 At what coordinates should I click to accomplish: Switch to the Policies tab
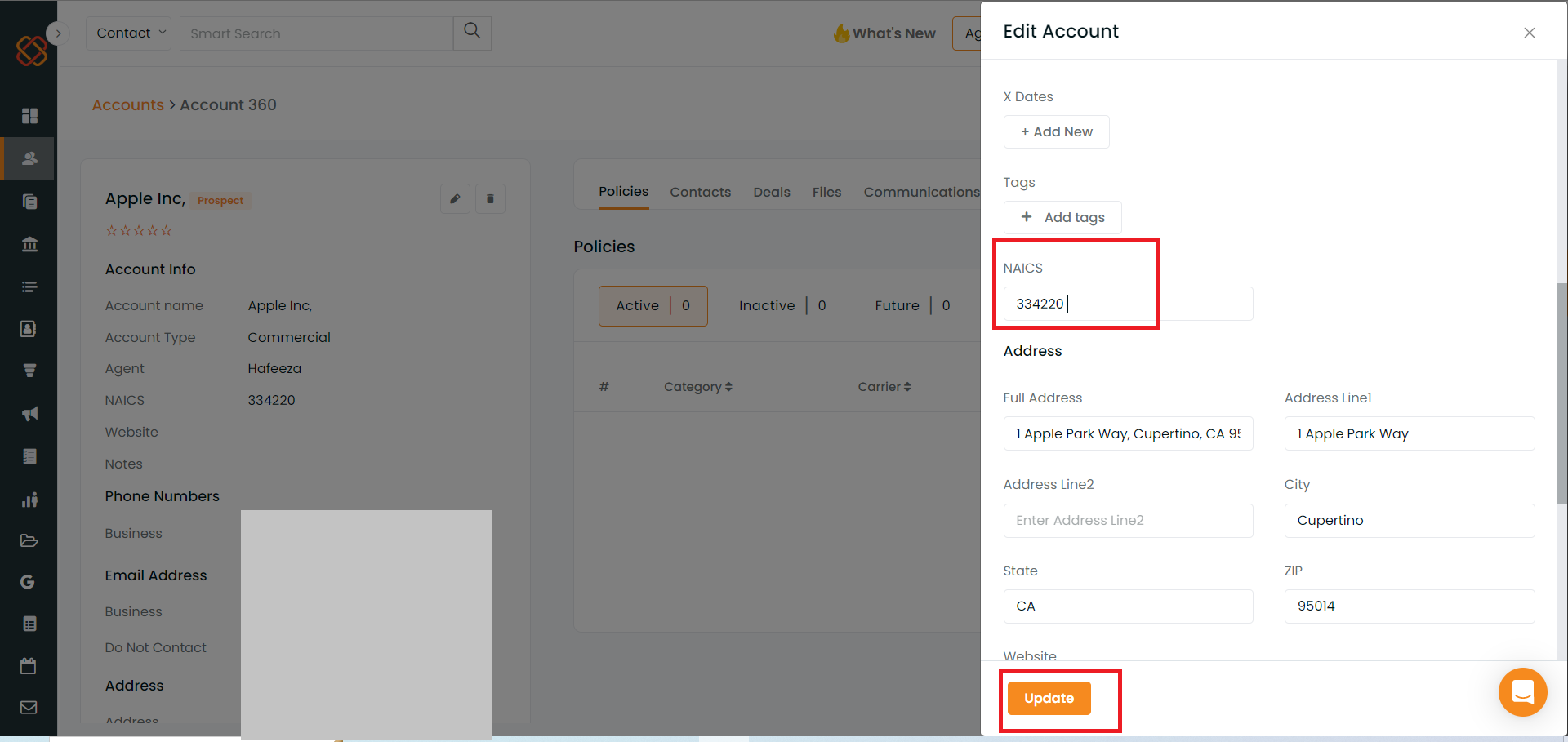pyautogui.click(x=623, y=192)
